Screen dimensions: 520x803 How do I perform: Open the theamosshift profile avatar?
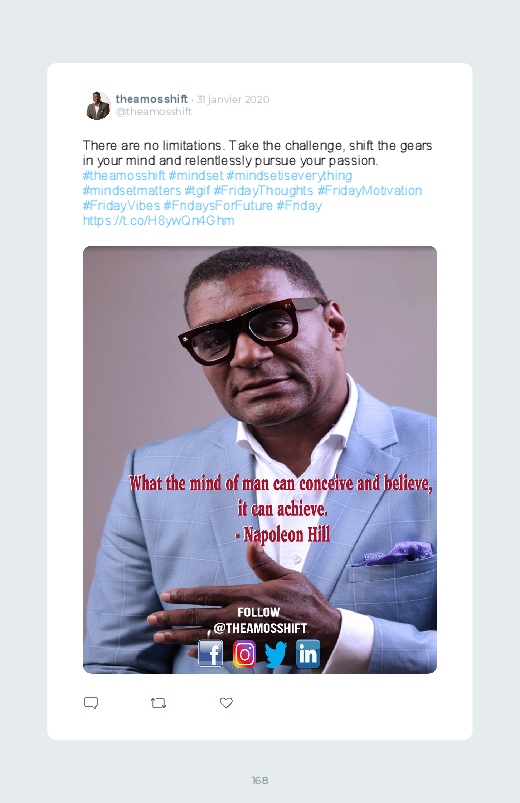coord(97,105)
